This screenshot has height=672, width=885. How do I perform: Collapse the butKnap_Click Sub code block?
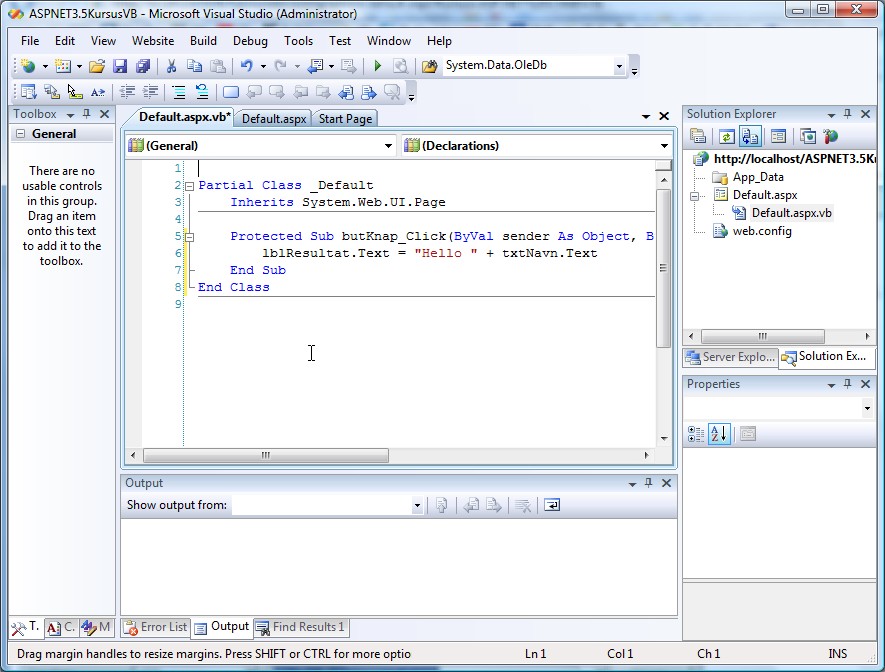[x=190, y=237]
